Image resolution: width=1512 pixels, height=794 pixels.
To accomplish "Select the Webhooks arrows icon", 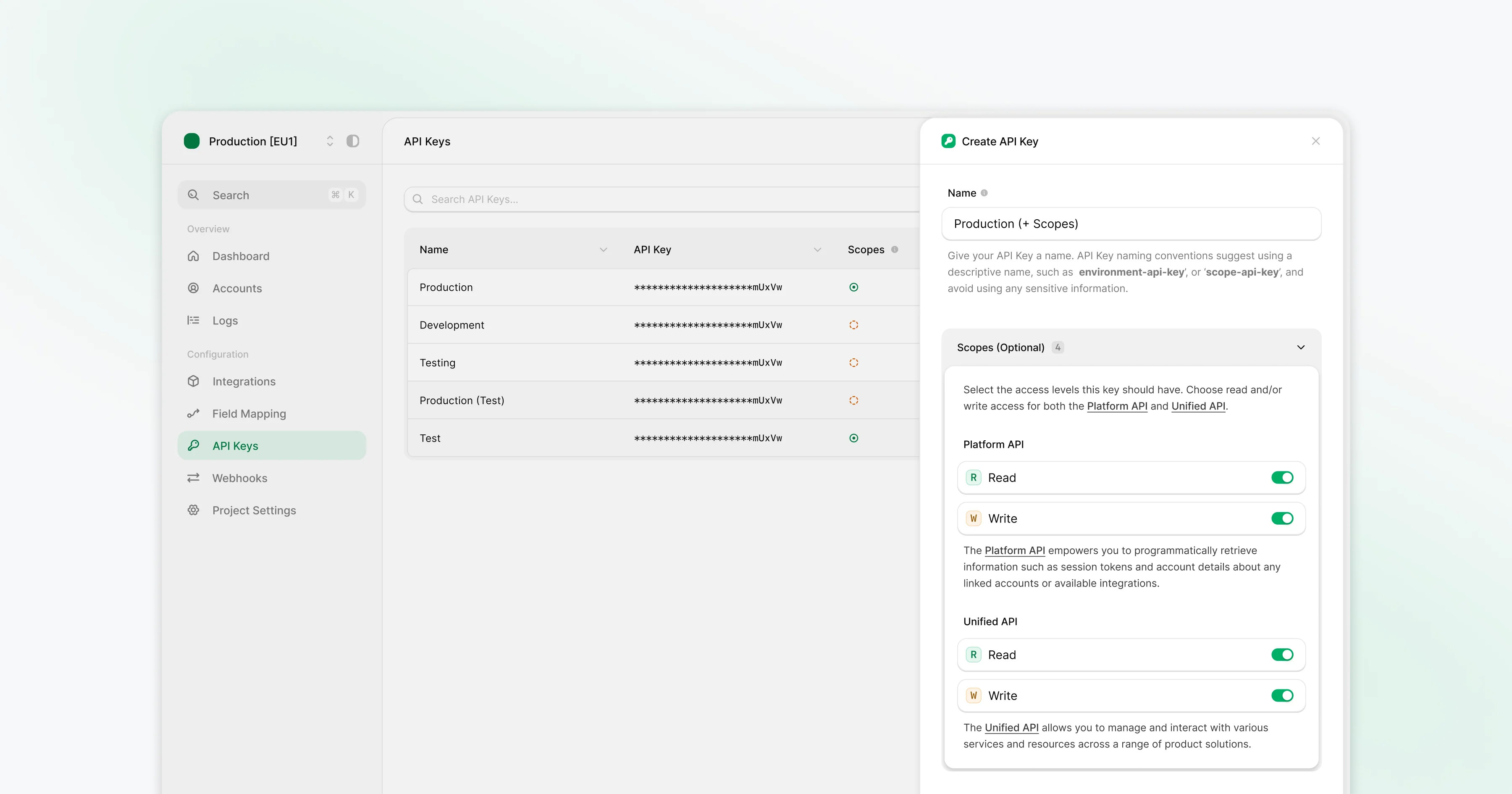I will point(194,478).
